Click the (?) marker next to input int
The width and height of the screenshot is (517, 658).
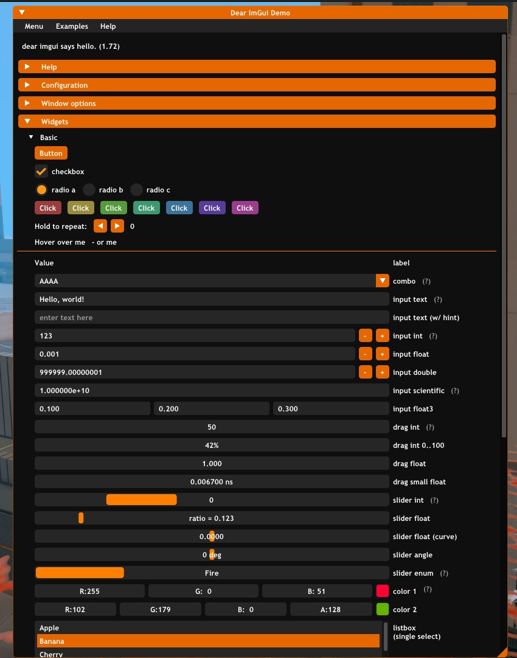433,336
